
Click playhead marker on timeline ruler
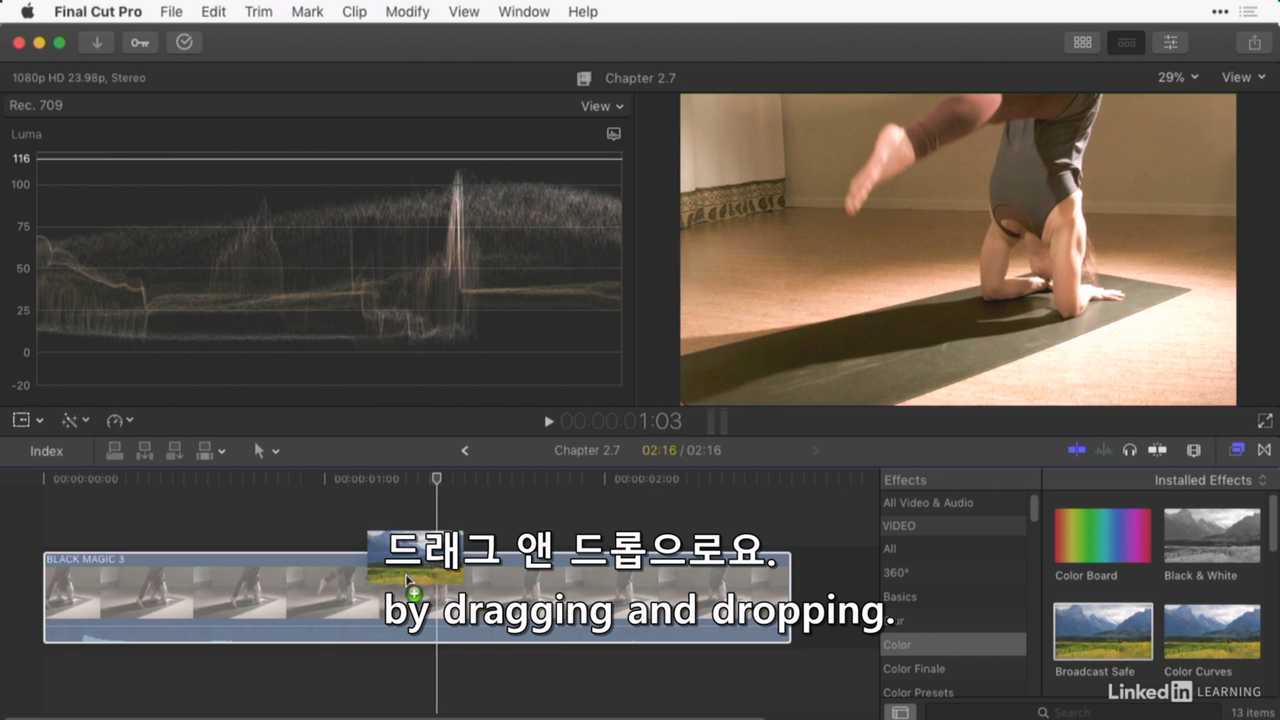click(x=436, y=479)
